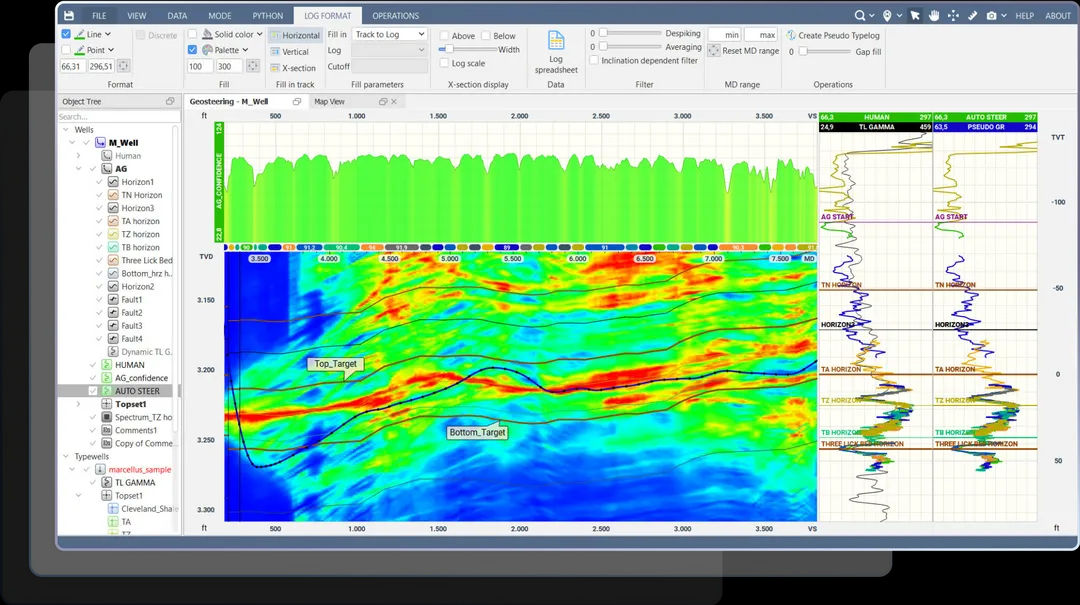Click fit-range icon beside fill 300 field

click(x=253, y=66)
